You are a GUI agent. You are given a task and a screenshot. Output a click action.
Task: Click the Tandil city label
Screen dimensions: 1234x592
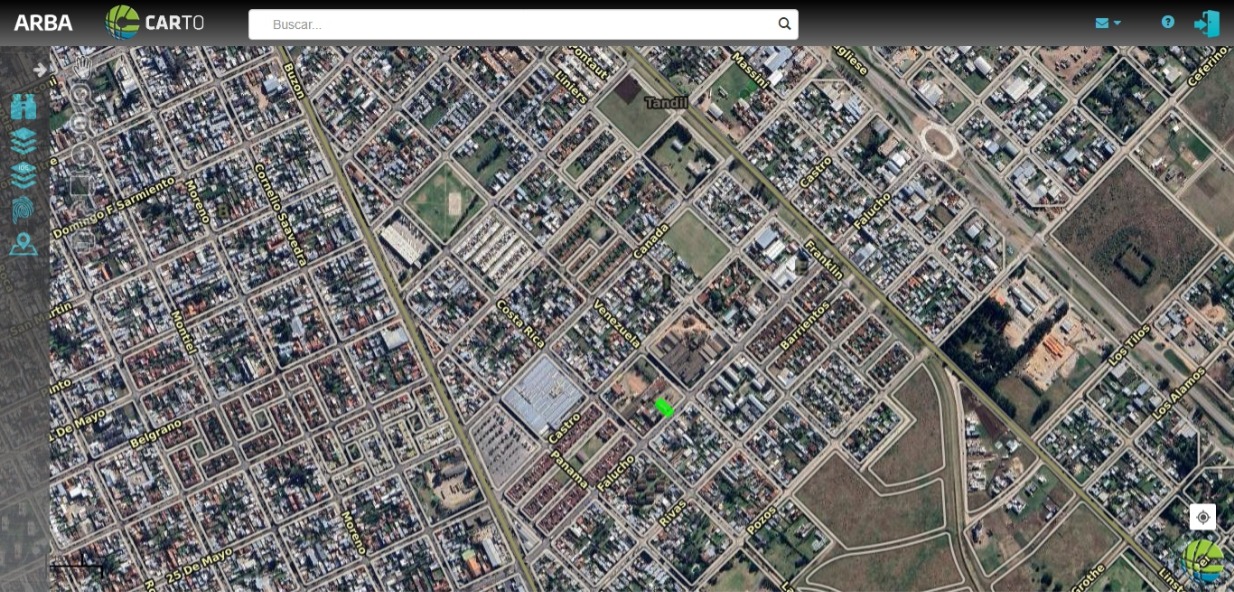point(666,102)
